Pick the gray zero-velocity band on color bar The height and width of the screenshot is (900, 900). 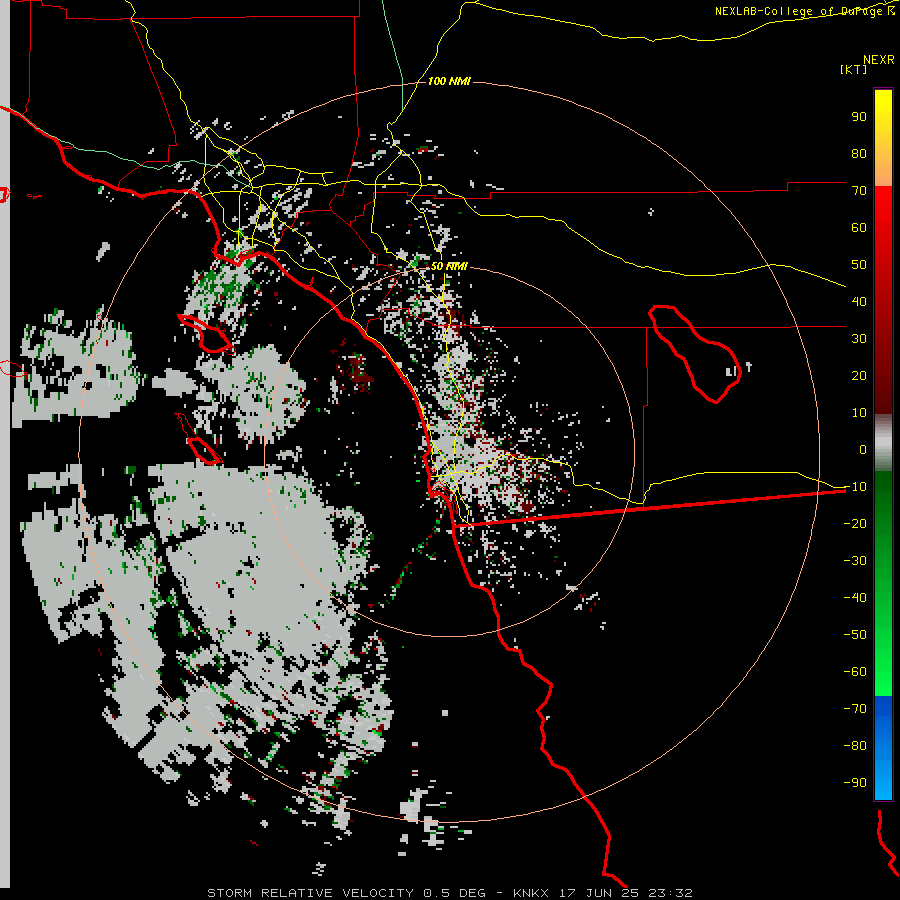click(883, 443)
